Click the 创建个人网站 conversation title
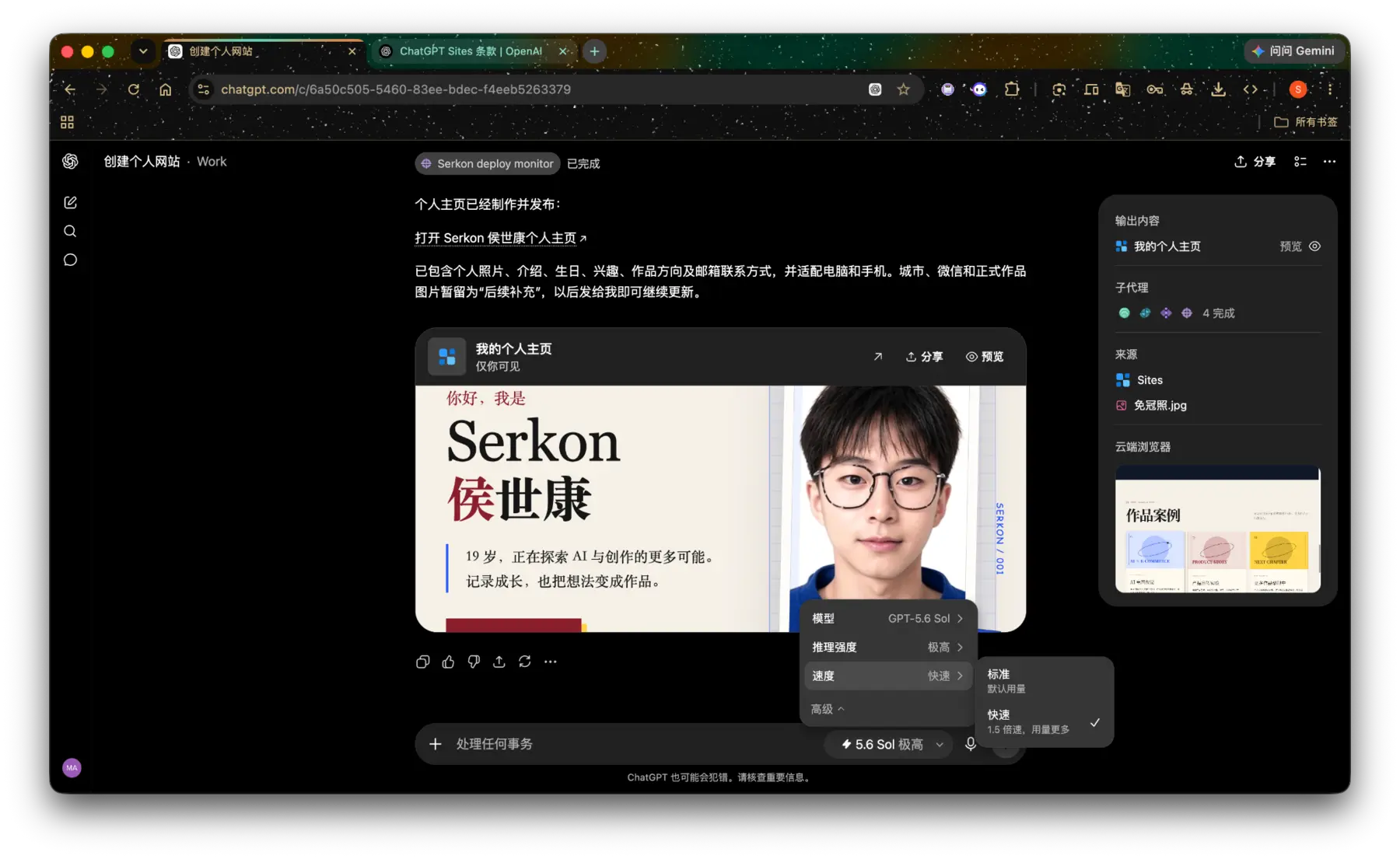 pos(142,162)
